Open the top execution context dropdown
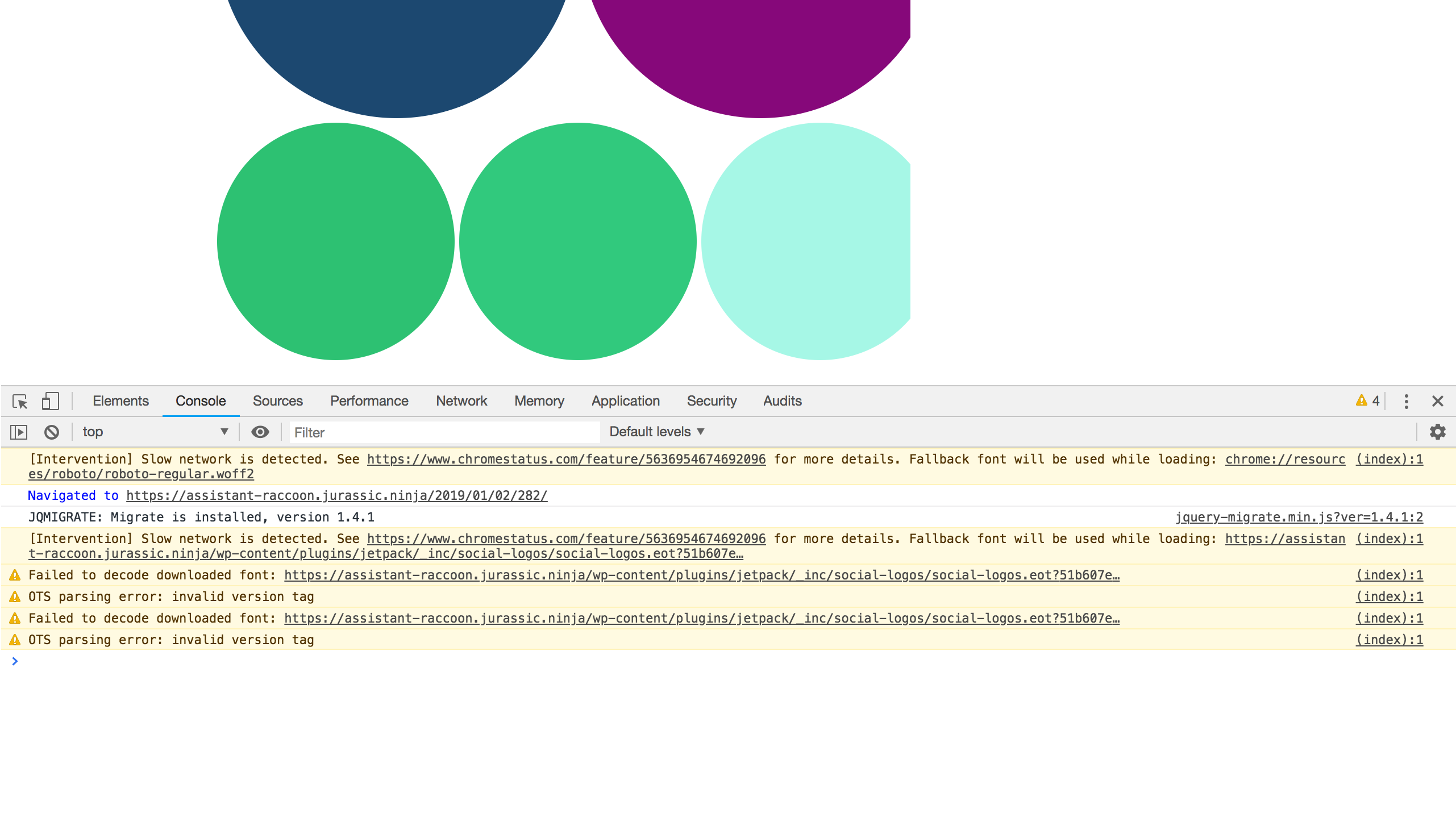 click(x=153, y=432)
